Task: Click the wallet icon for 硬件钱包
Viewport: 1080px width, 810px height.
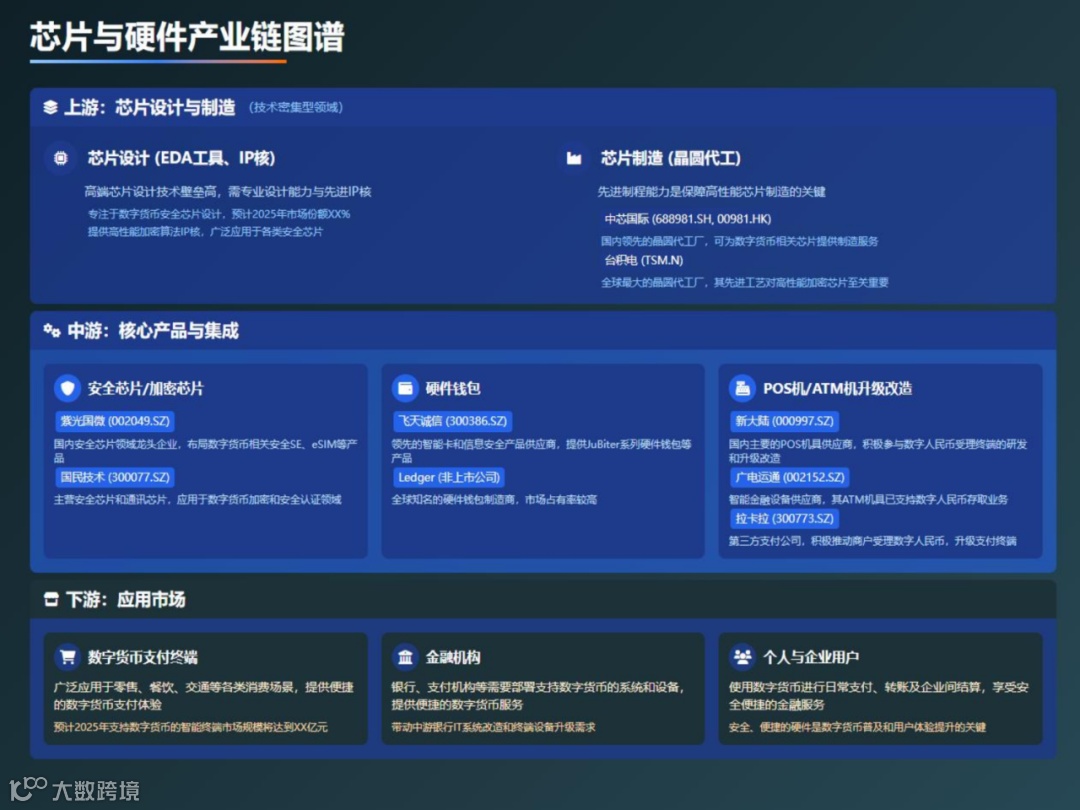Action: pos(405,388)
